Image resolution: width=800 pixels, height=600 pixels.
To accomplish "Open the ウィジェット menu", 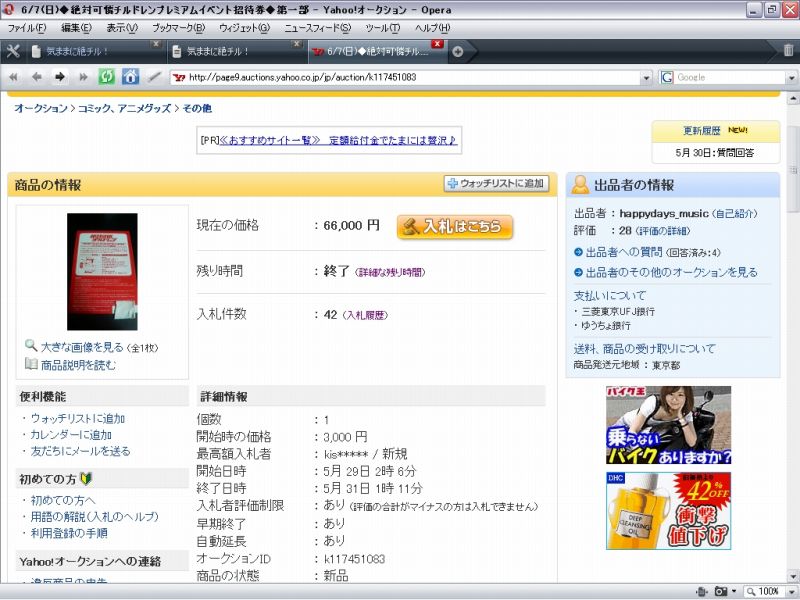I will 244,28.
